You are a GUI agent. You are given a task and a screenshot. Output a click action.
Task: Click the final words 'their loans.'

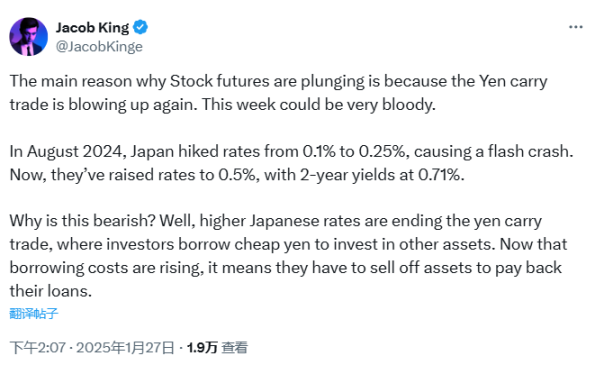(x=51, y=291)
